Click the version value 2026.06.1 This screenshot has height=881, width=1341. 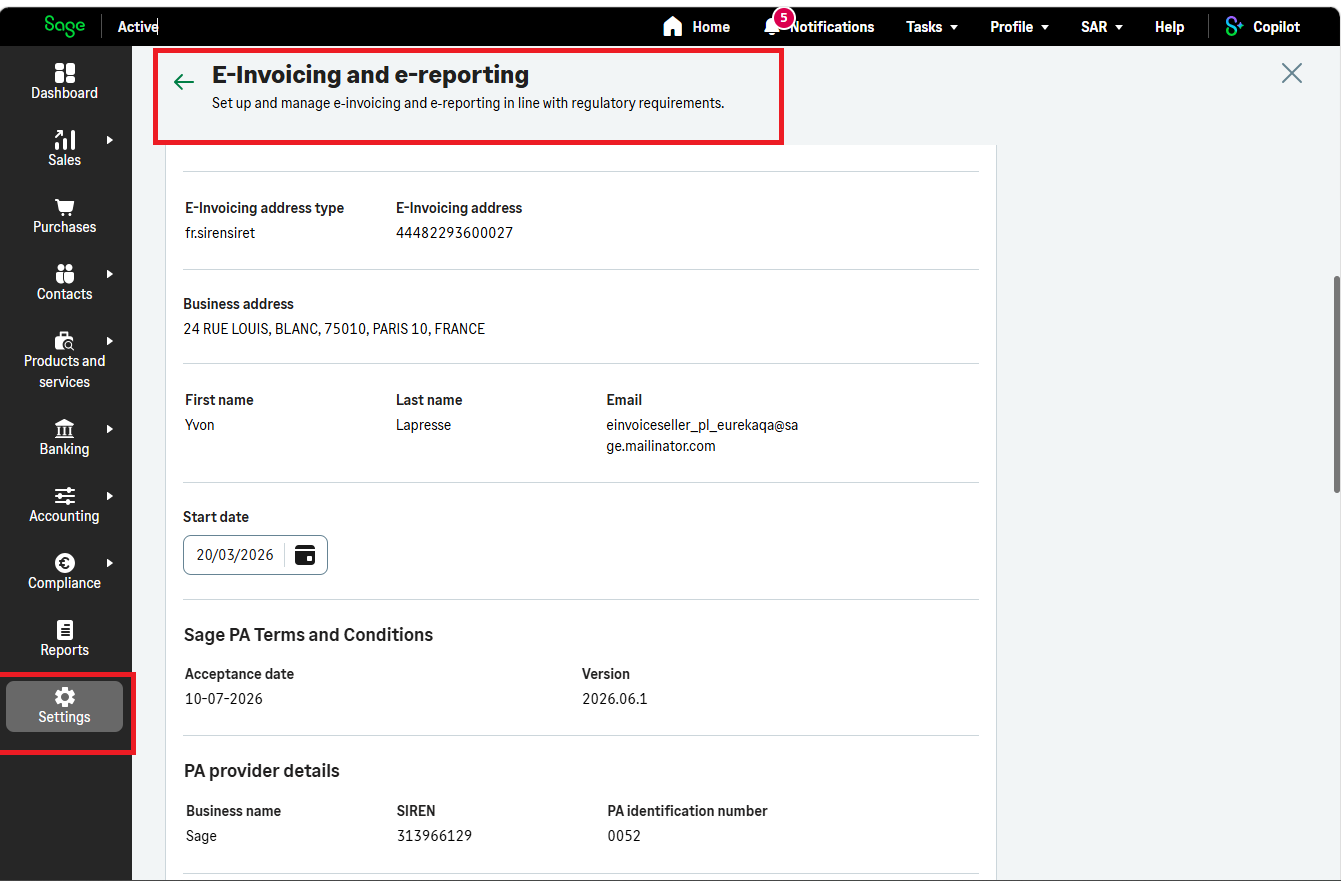pyautogui.click(x=615, y=699)
